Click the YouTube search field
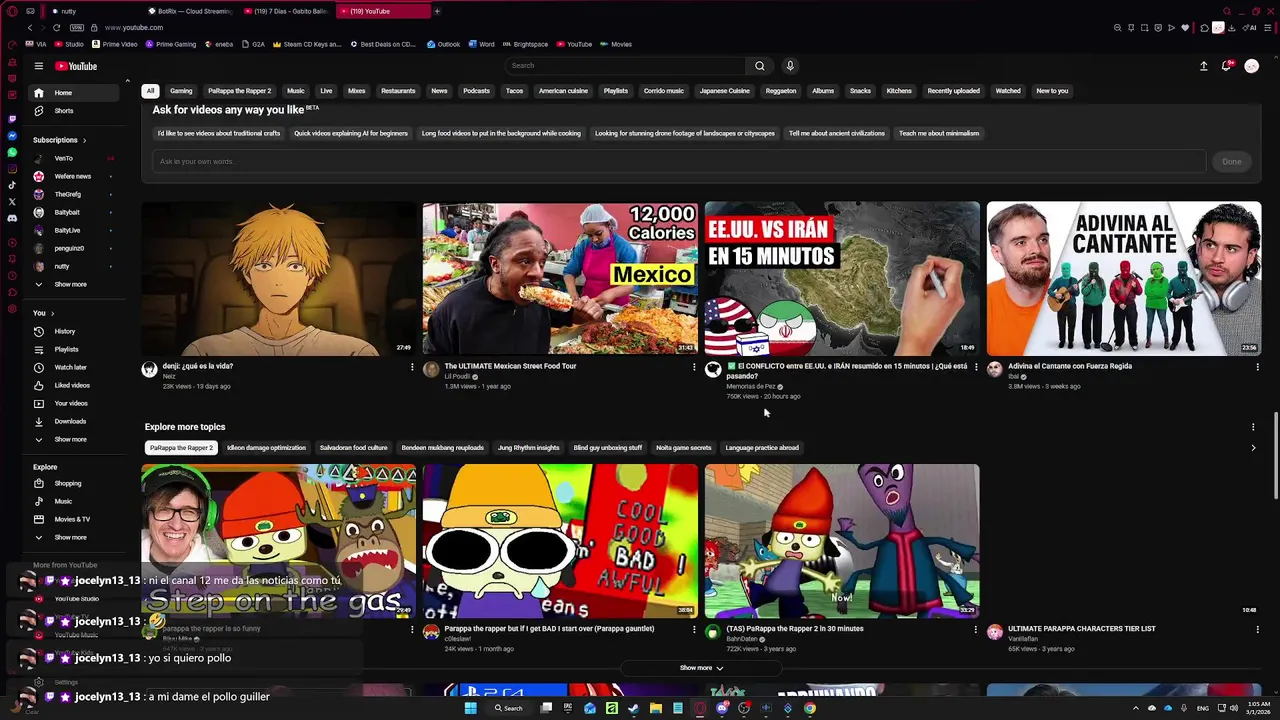Viewport: 1280px width, 720px height. click(x=625, y=66)
